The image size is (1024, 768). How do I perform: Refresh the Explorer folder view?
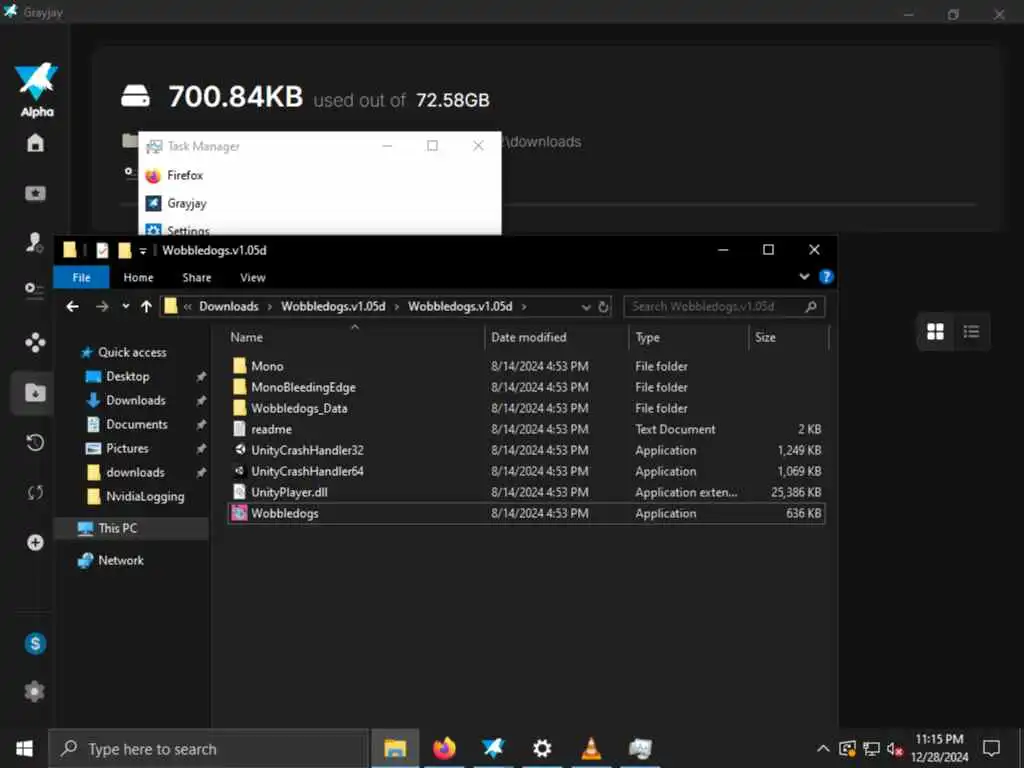click(603, 307)
